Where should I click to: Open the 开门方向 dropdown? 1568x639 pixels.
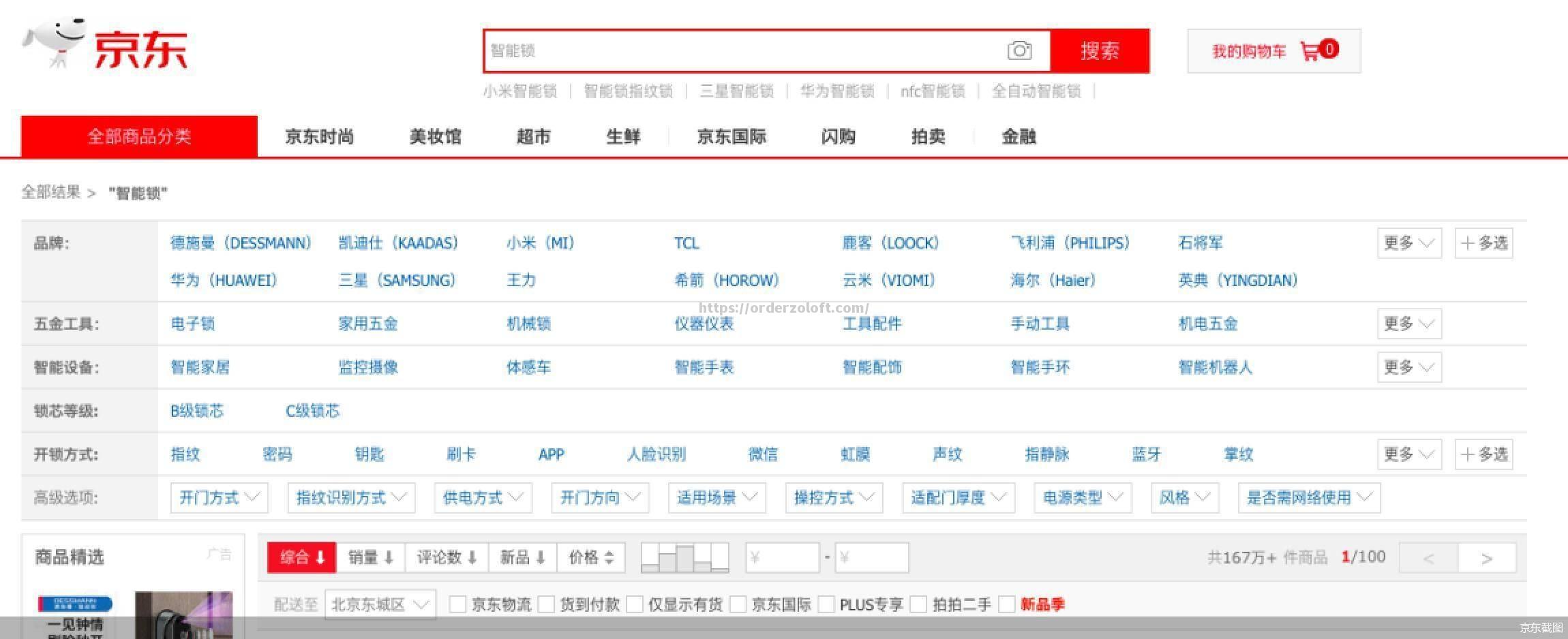pos(600,498)
